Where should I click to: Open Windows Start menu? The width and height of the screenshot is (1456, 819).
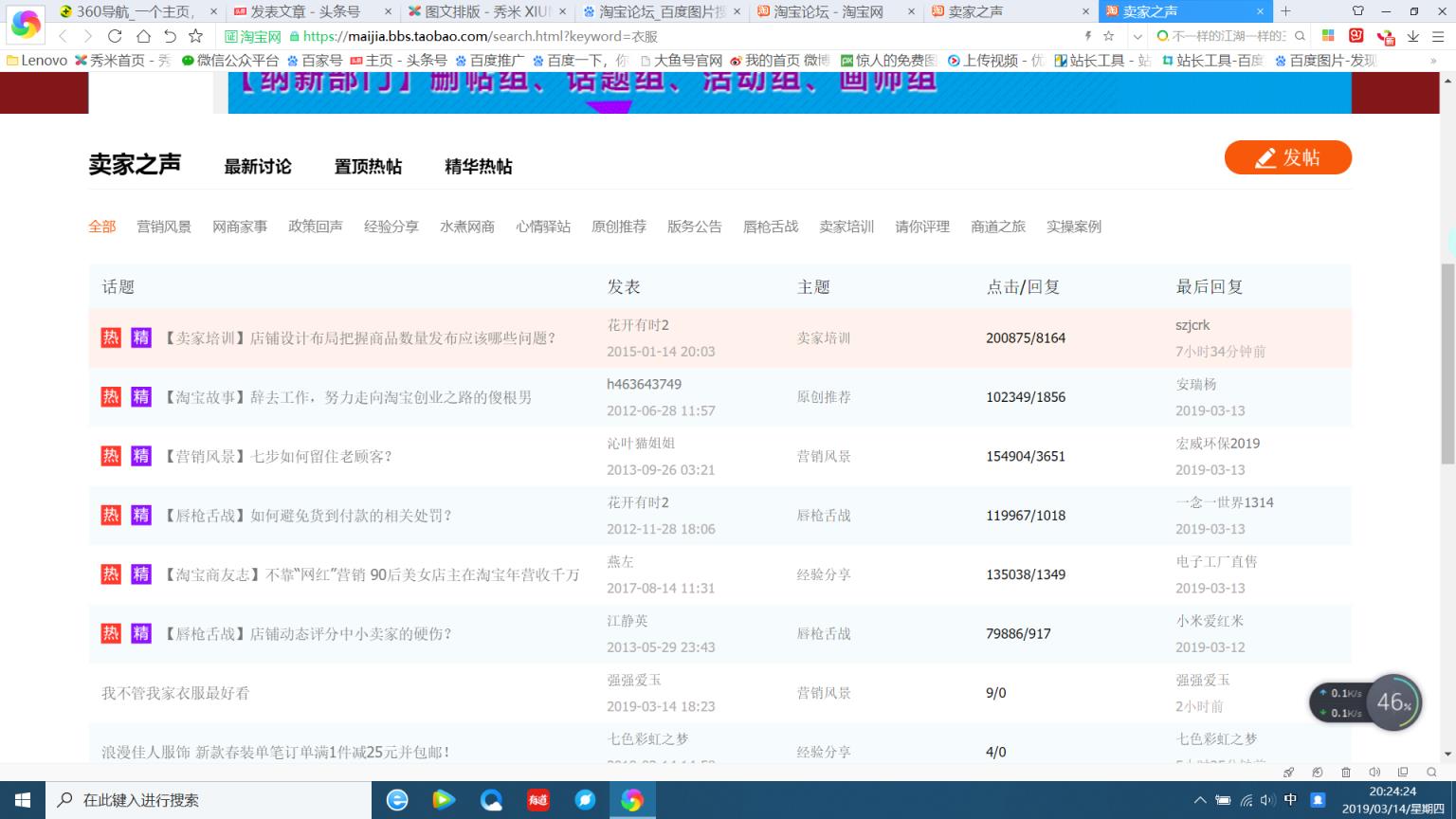(x=23, y=800)
